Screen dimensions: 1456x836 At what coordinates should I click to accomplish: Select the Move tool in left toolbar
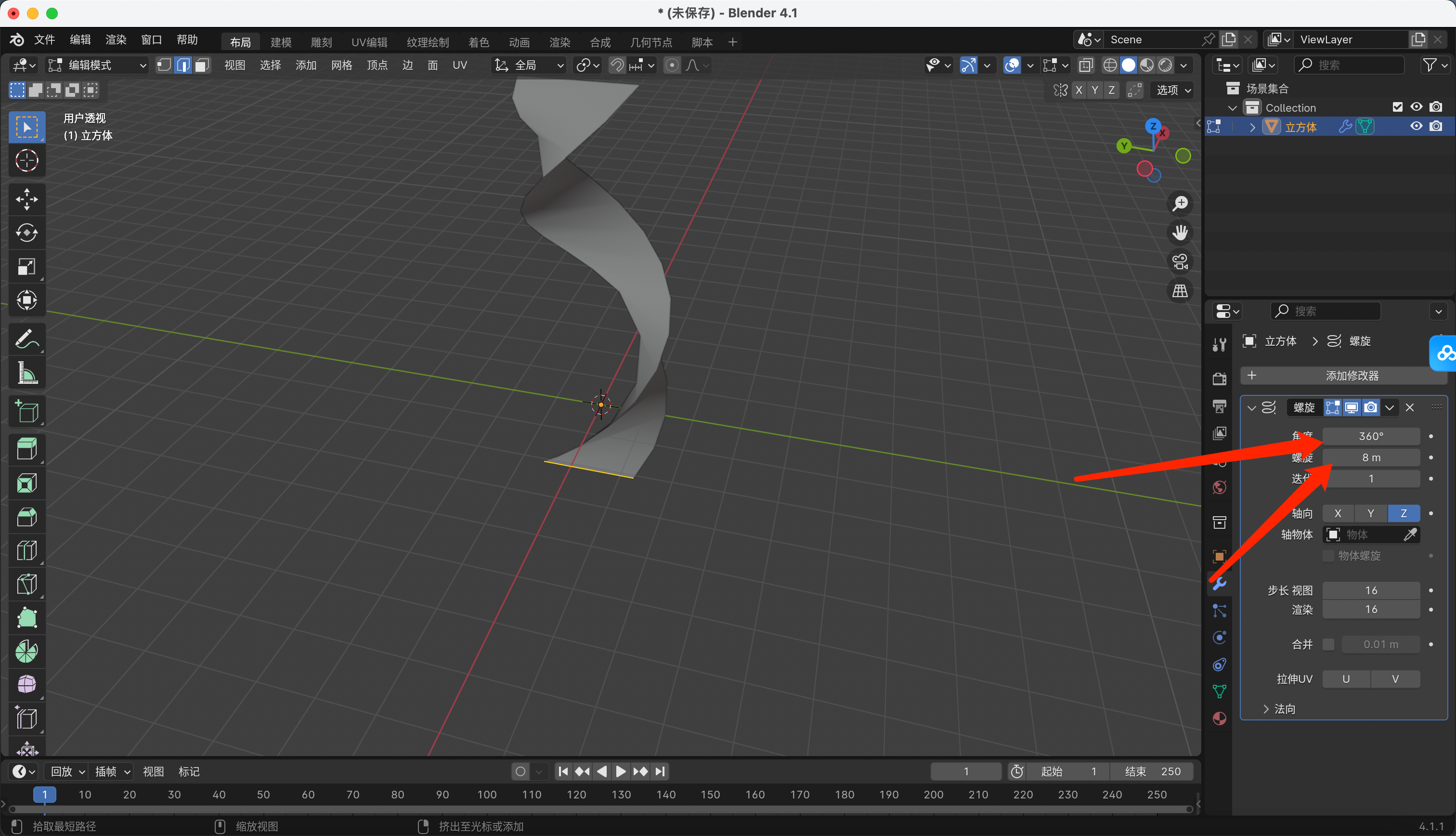[26, 199]
